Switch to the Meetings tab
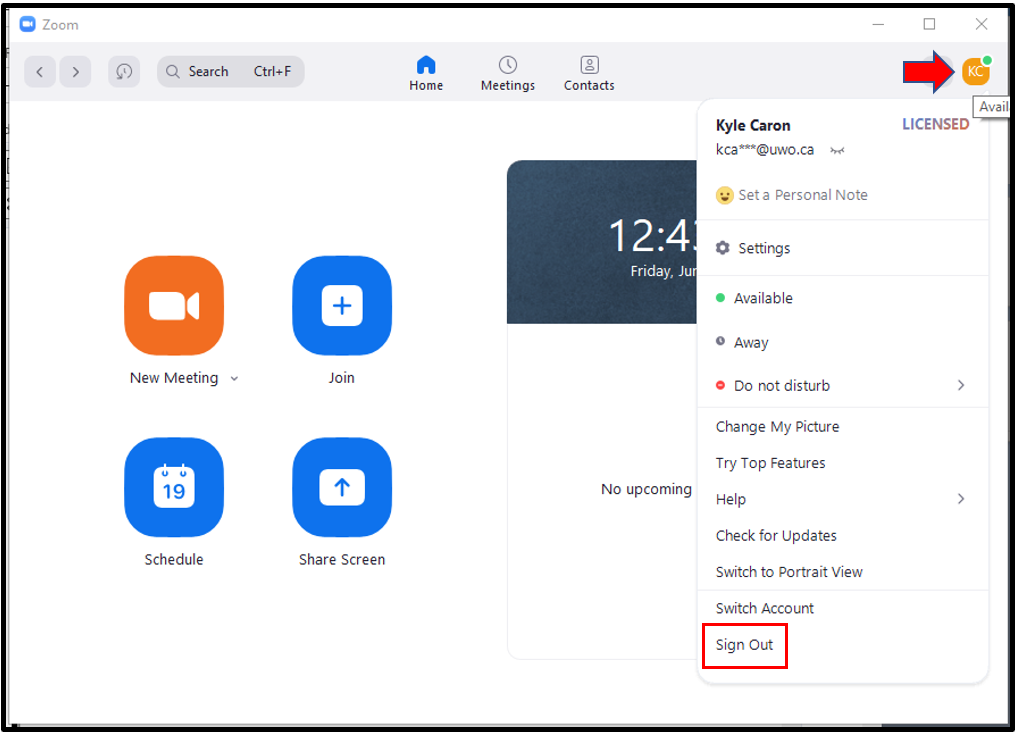Screen dimensions: 1016x734 507,72
